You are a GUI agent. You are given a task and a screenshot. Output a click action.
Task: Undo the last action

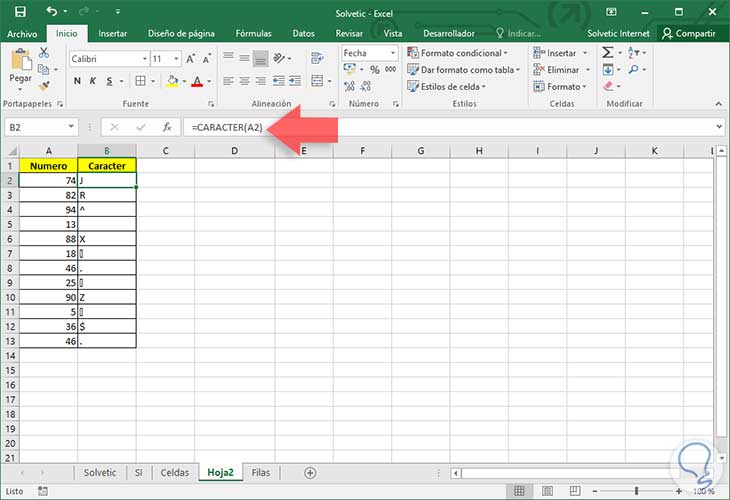[52, 11]
